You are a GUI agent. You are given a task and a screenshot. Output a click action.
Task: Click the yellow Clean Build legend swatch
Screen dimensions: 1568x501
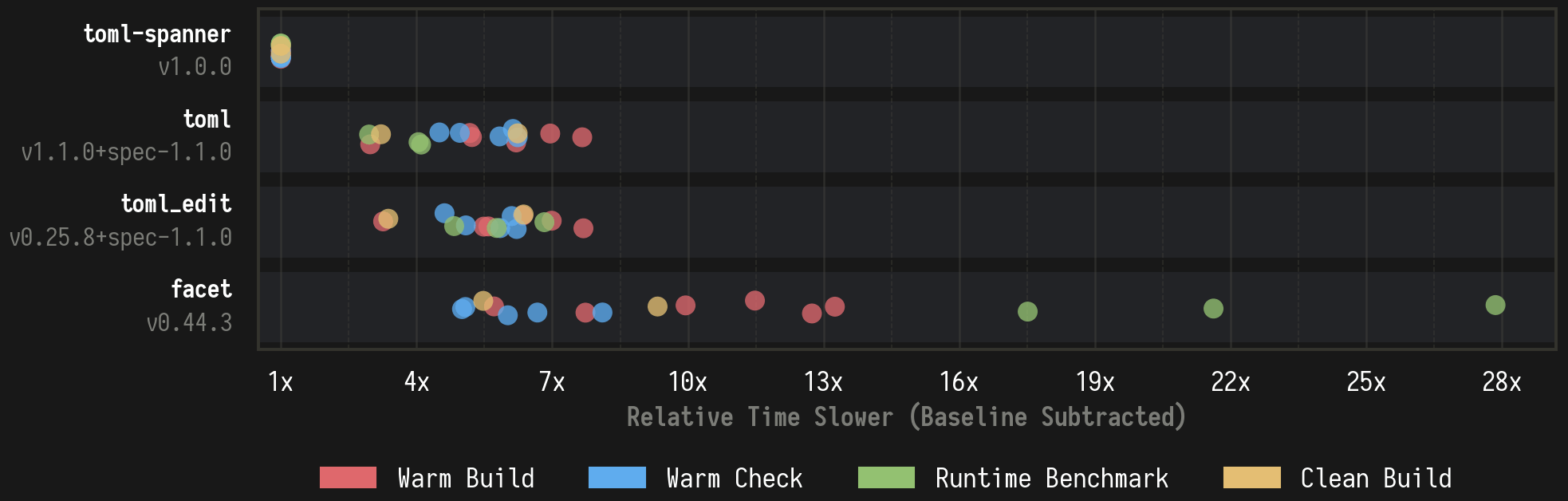1251,478
